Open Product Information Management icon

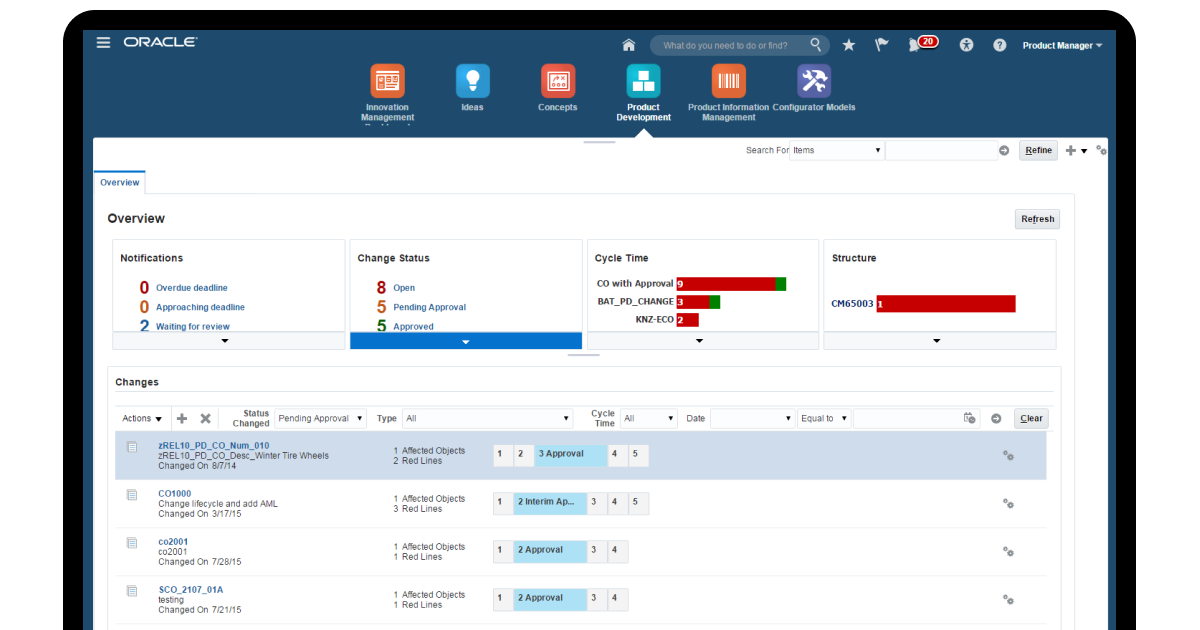coord(728,80)
